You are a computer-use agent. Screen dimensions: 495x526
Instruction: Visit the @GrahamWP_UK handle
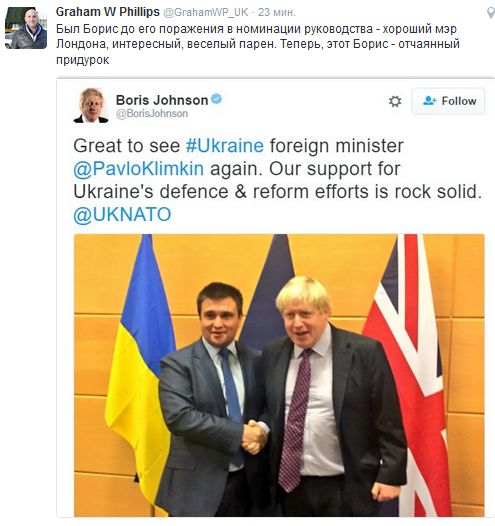click(x=206, y=12)
